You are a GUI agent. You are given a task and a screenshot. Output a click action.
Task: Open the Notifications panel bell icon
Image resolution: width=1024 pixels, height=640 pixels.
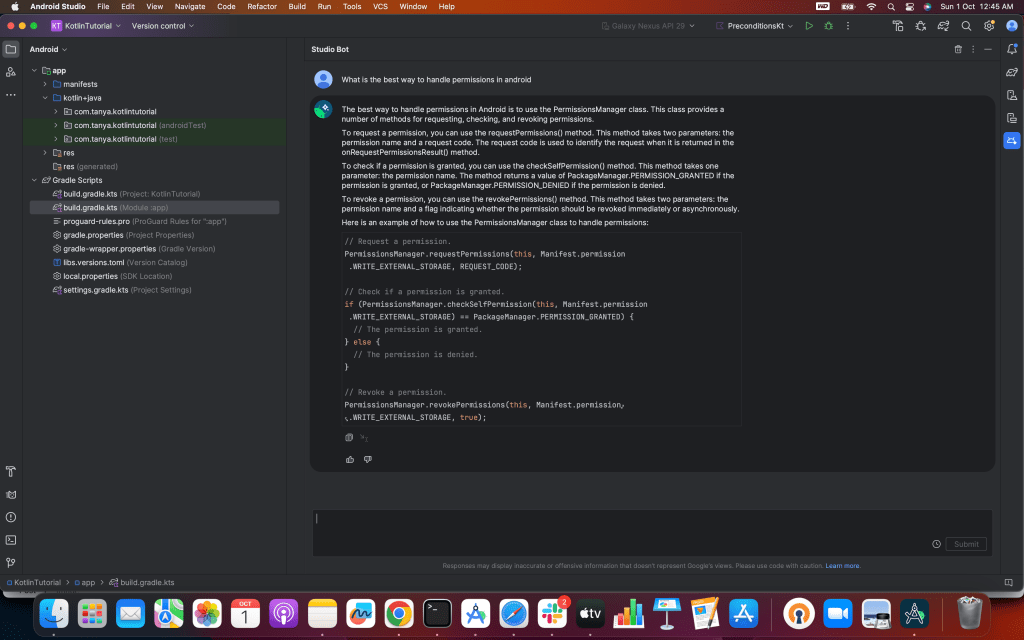(1011, 49)
